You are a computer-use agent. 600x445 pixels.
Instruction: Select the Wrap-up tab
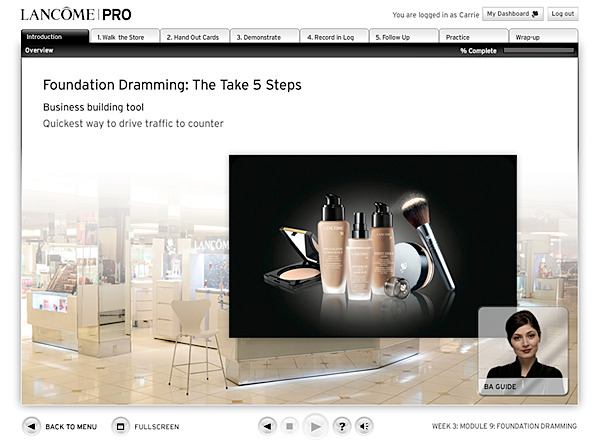click(543, 36)
